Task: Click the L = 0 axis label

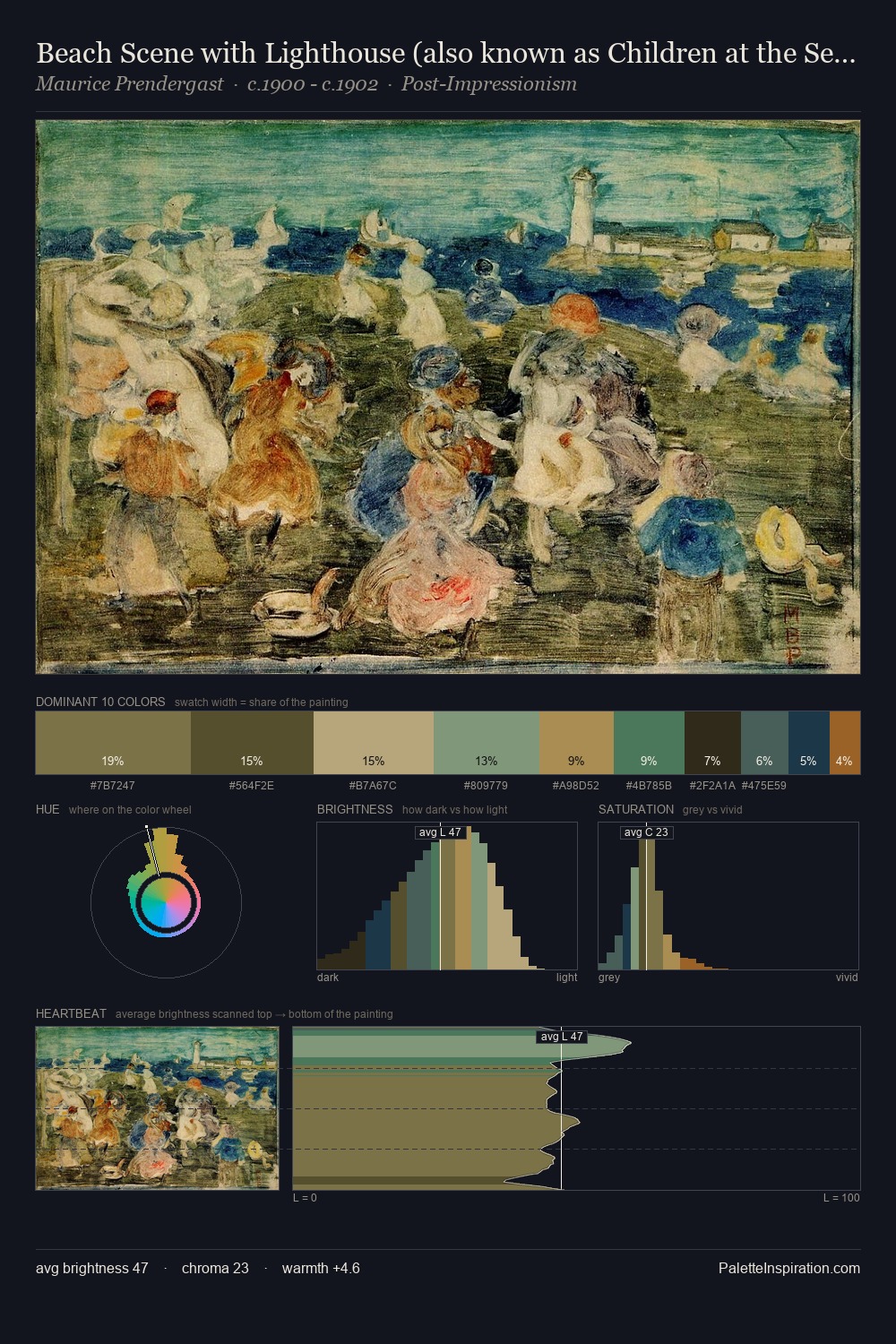Action: [x=305, y=1197]
